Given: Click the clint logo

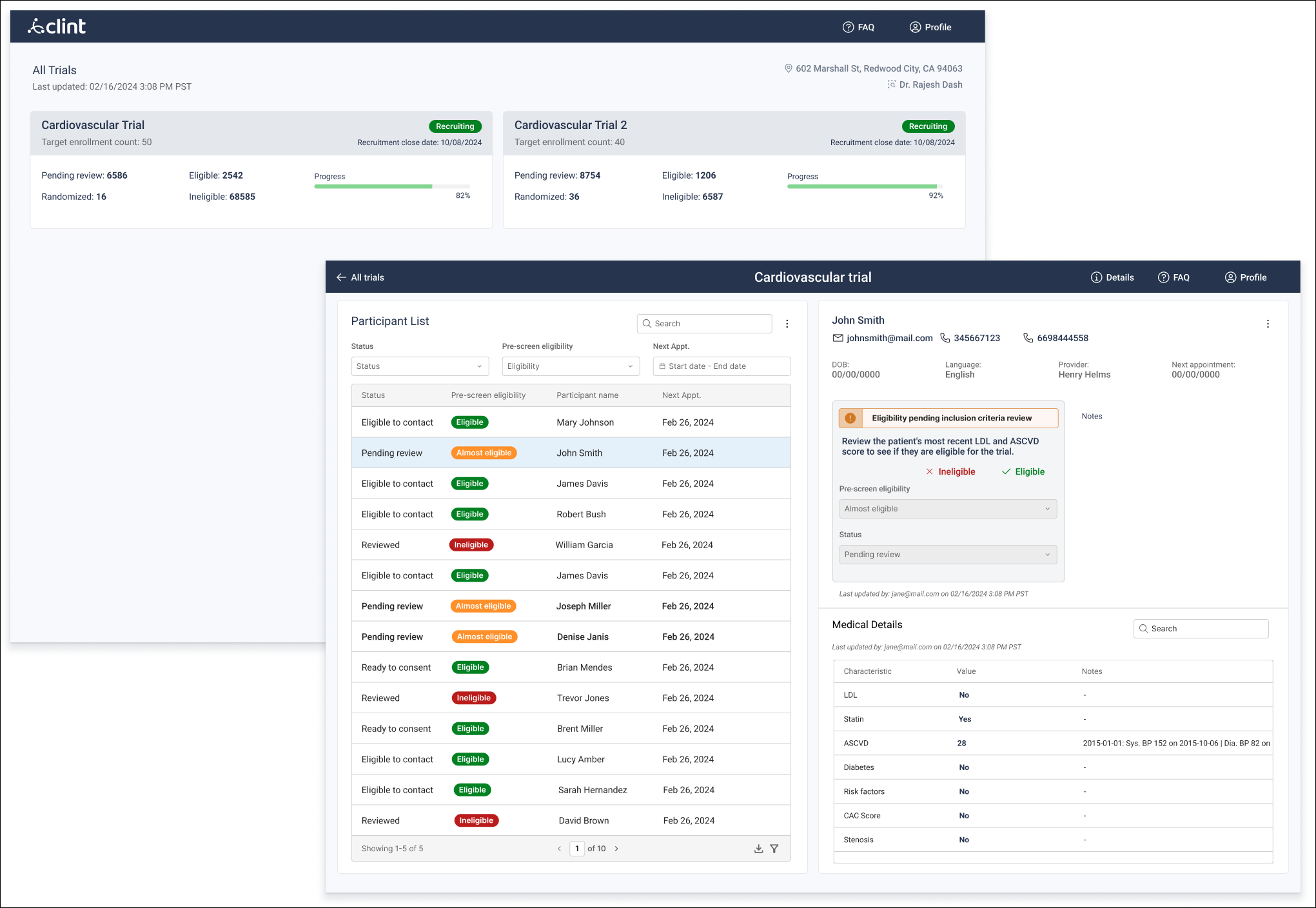Looking at the screenshot, I should click(57, 26).
